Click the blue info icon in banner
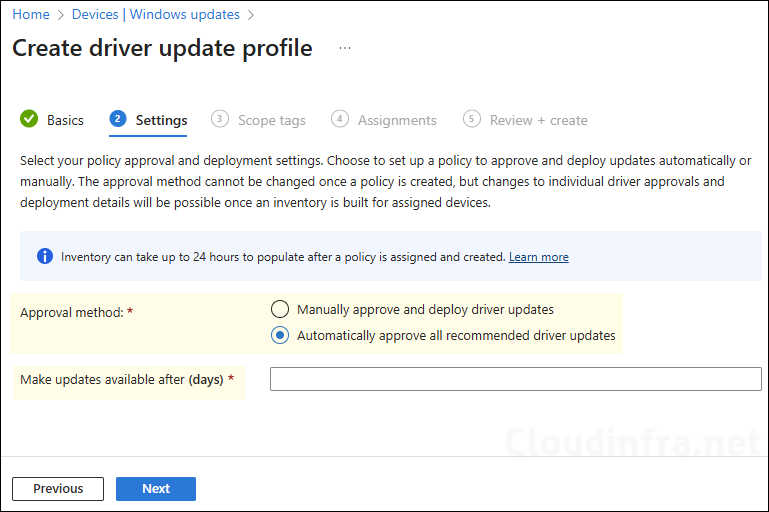769x512 pixels. pos(44,257)
